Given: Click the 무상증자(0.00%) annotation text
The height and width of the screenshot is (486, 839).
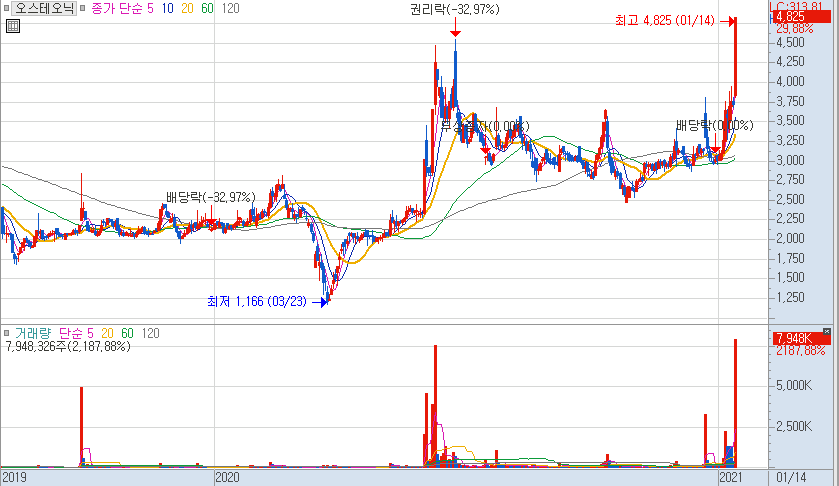Looking at the screenshot, I should (484, 126).
